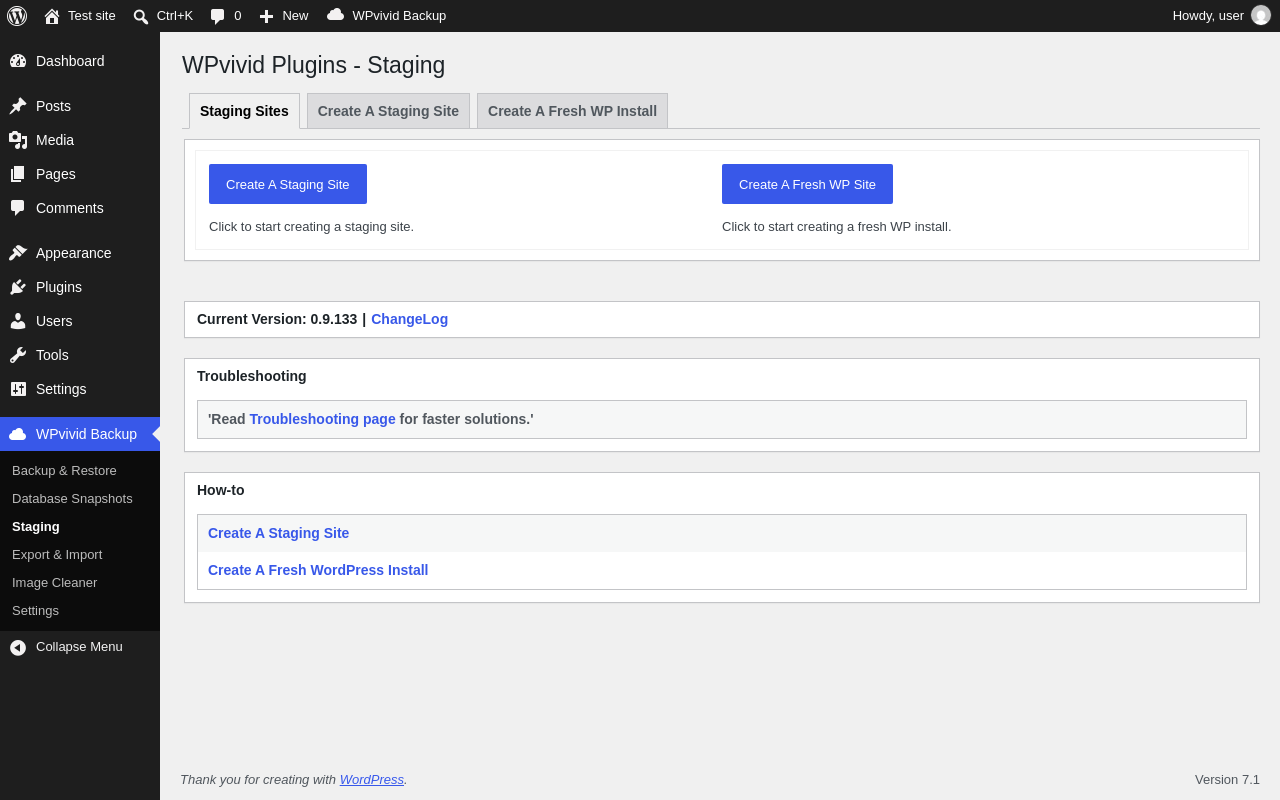This screenshot has width=1280, height=800.
Task: Click the Collapse Menu label
Action: [x=79, y=647]
